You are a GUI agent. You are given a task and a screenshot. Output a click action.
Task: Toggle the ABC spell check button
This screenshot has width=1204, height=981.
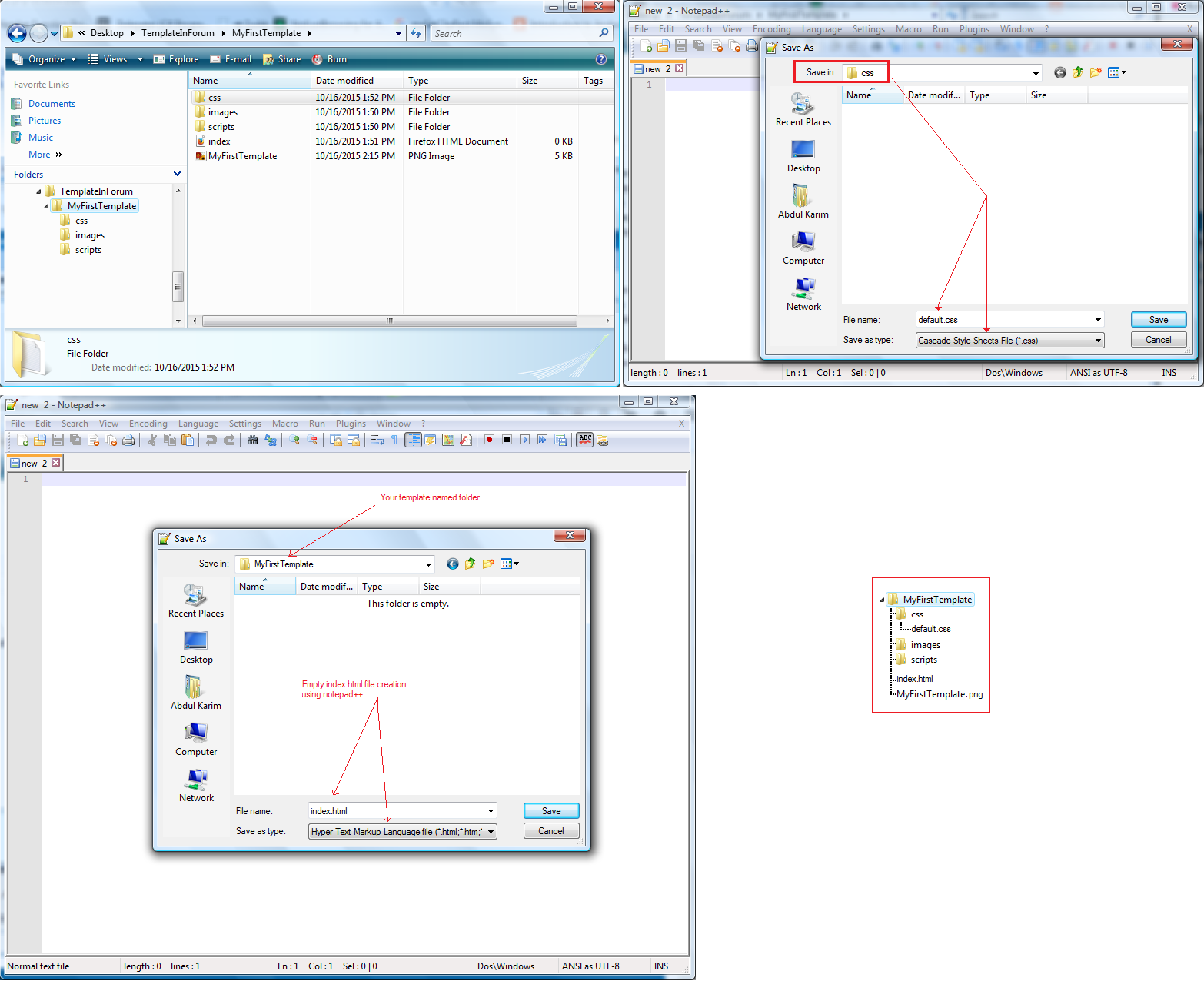click(x=585, y=440)
